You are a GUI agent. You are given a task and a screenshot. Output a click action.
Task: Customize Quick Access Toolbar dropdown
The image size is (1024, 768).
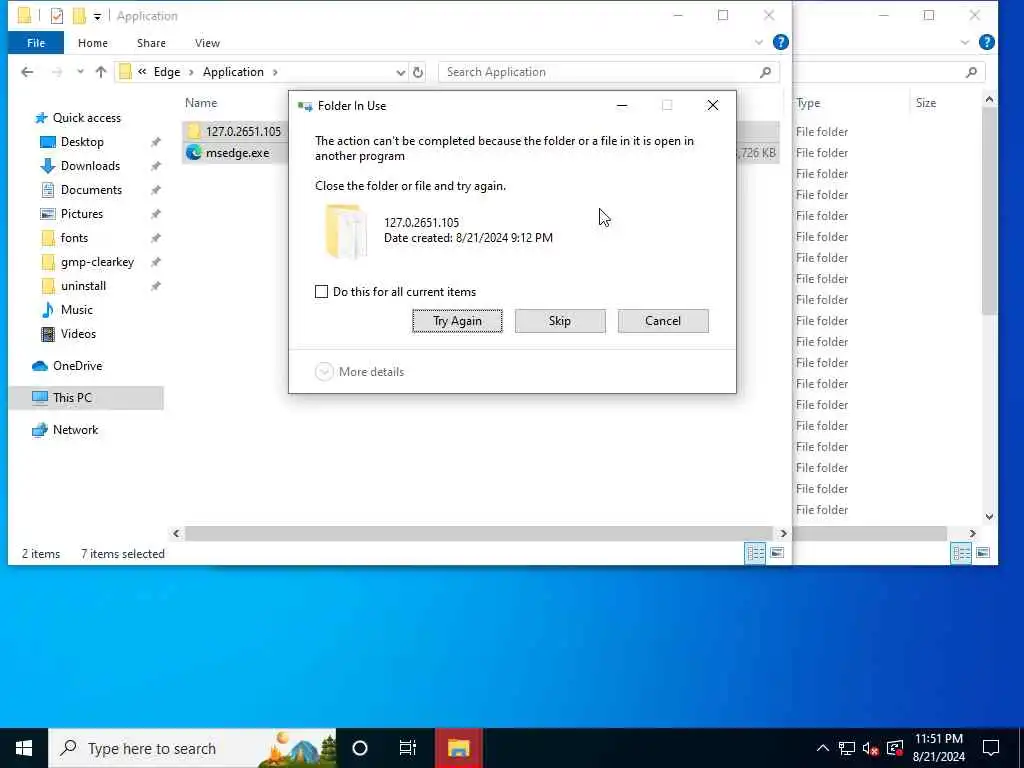pos(97,16)
